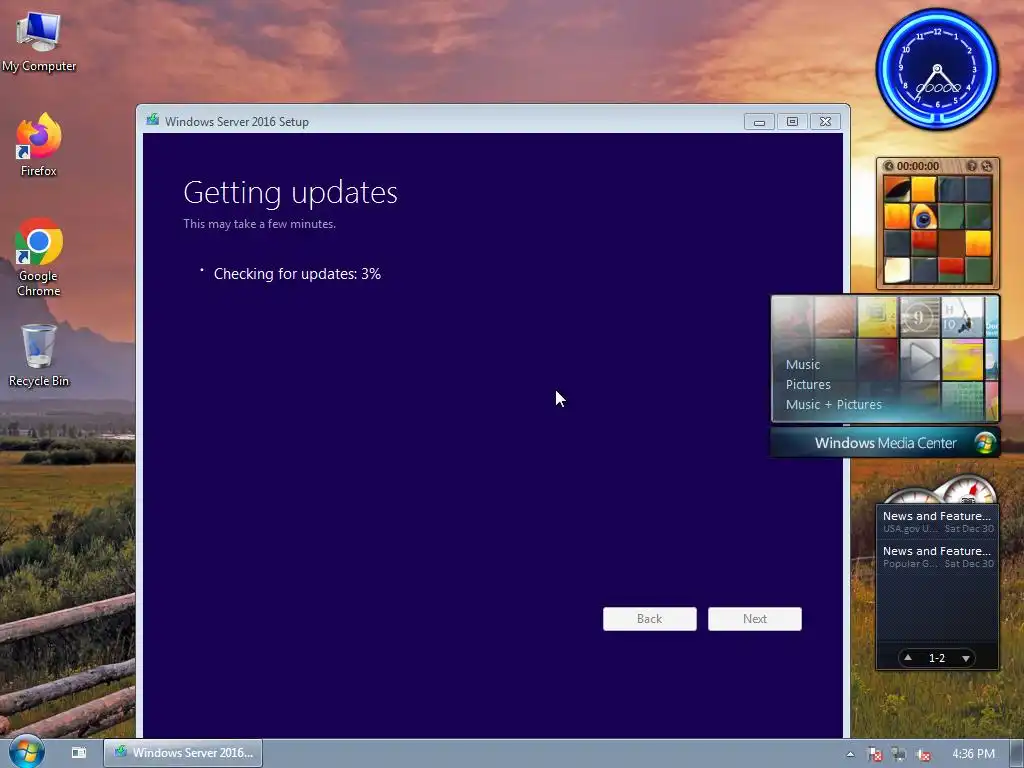Image resolution: width=1024 pixels, height=768 pixels.
Task: Click the CPU meter gadget dials
Action: click(x=940, y=490)
